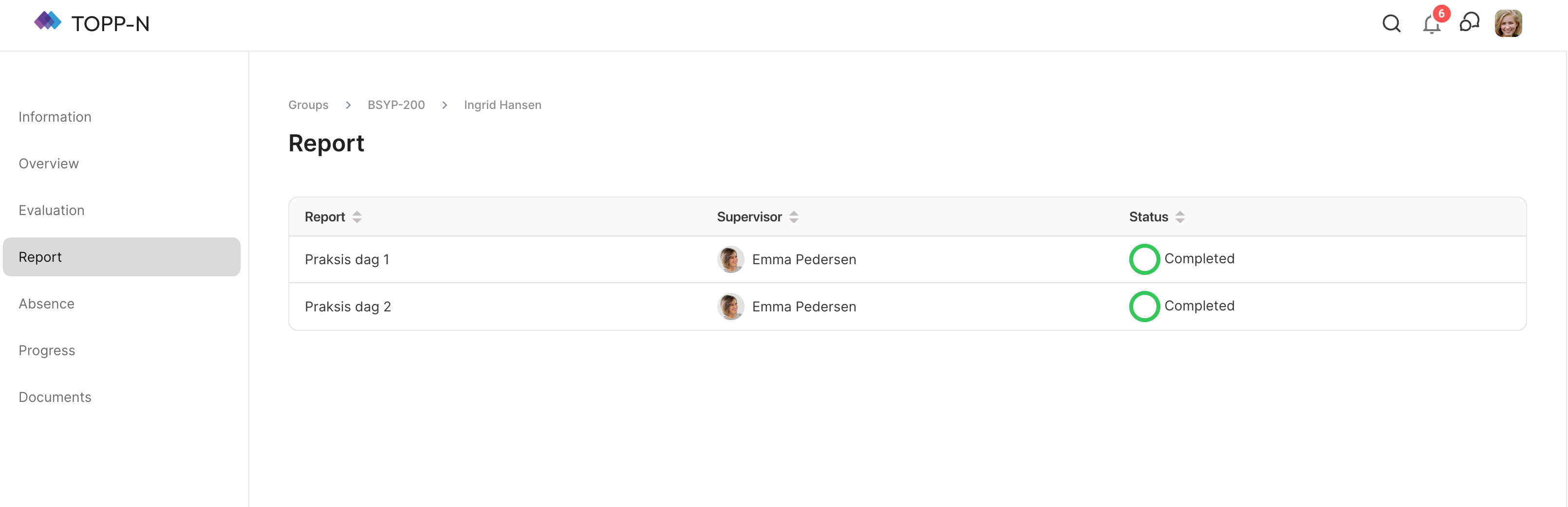Open the Information sidebar item
The image size is (1568, 507).
point(55,117)
